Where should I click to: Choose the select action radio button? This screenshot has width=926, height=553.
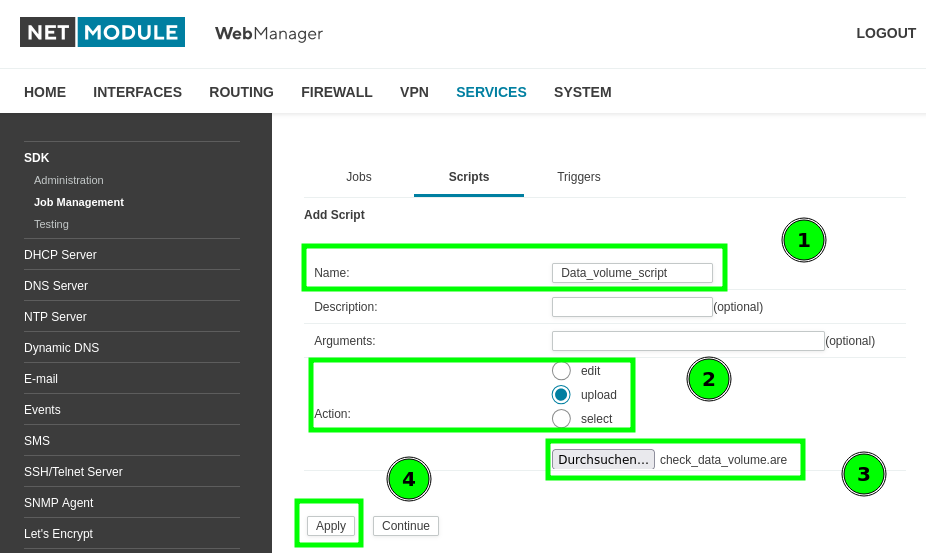[x=561, y=419]
